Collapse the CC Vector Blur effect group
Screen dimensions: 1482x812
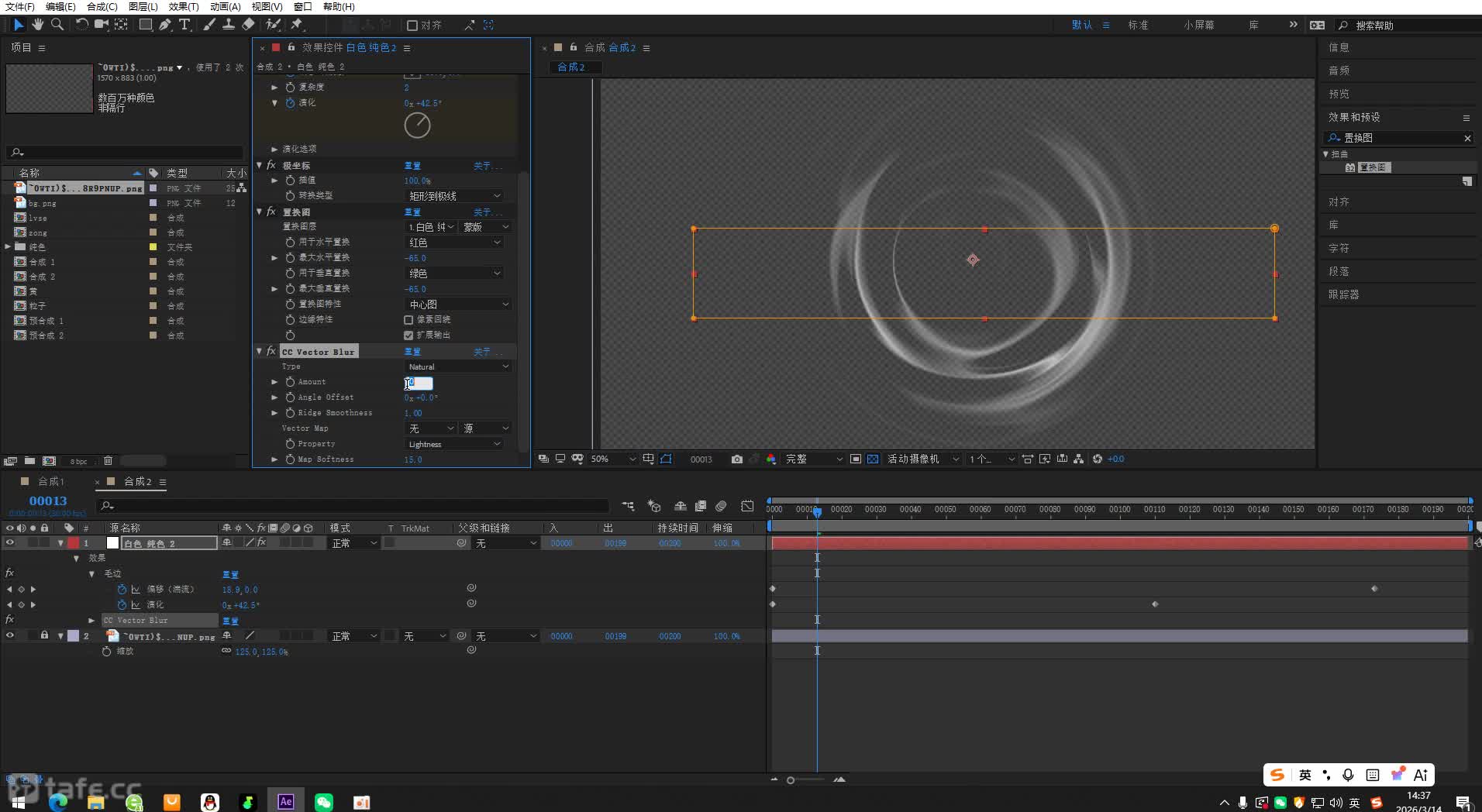260,351
